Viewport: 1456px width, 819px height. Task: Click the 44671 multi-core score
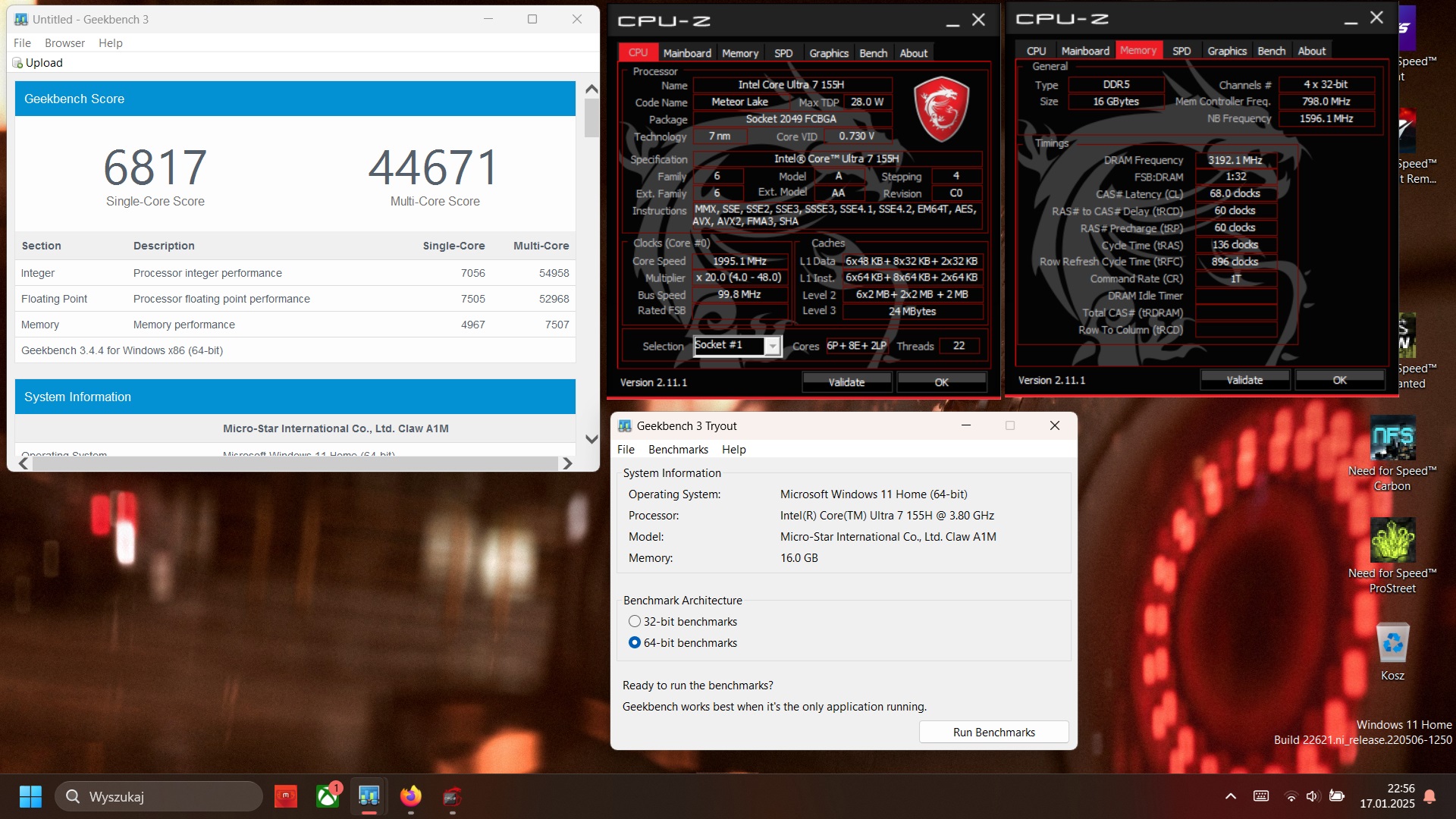(x=435, y=168)
